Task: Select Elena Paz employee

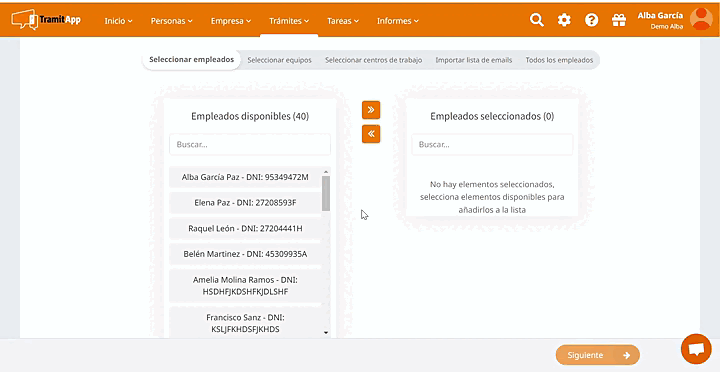Action: point(245,203)
